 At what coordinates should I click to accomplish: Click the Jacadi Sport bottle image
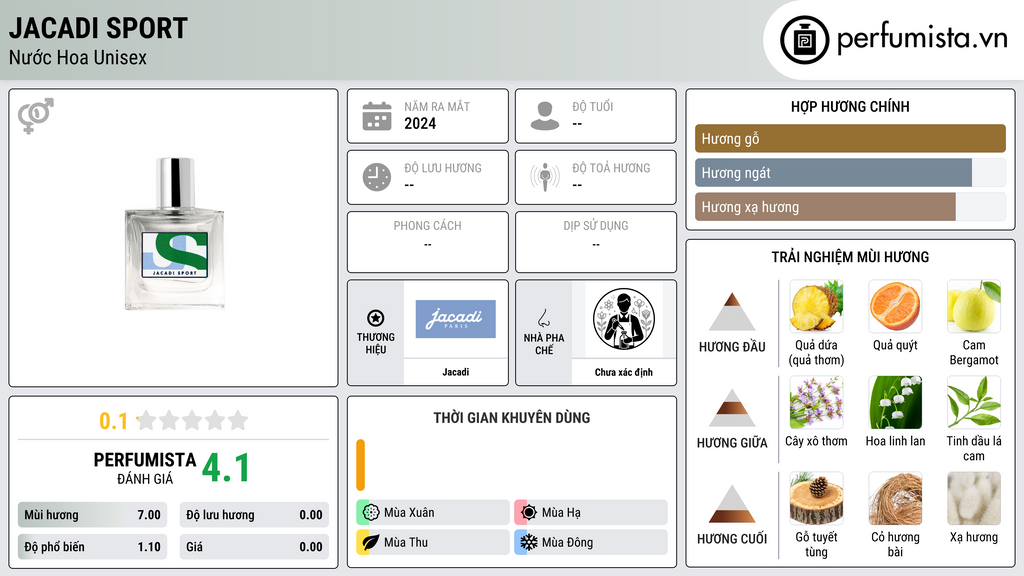point(174,233)
